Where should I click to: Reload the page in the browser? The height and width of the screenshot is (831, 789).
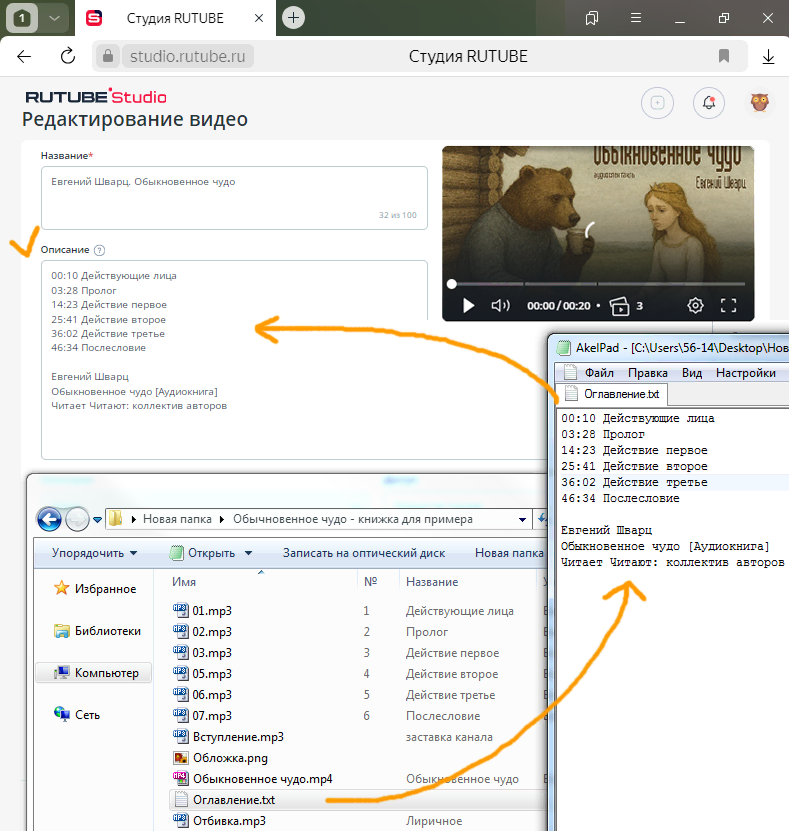coord(68,56)
